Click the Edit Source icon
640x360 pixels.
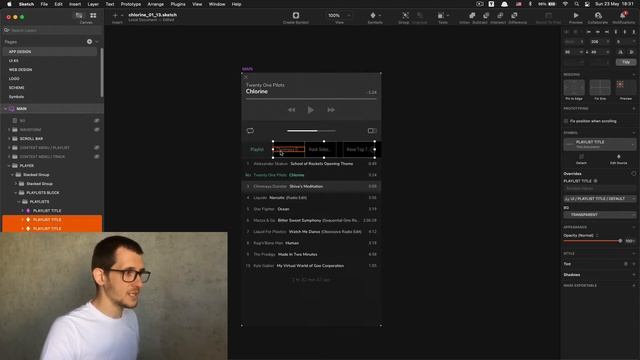[618, 157]
